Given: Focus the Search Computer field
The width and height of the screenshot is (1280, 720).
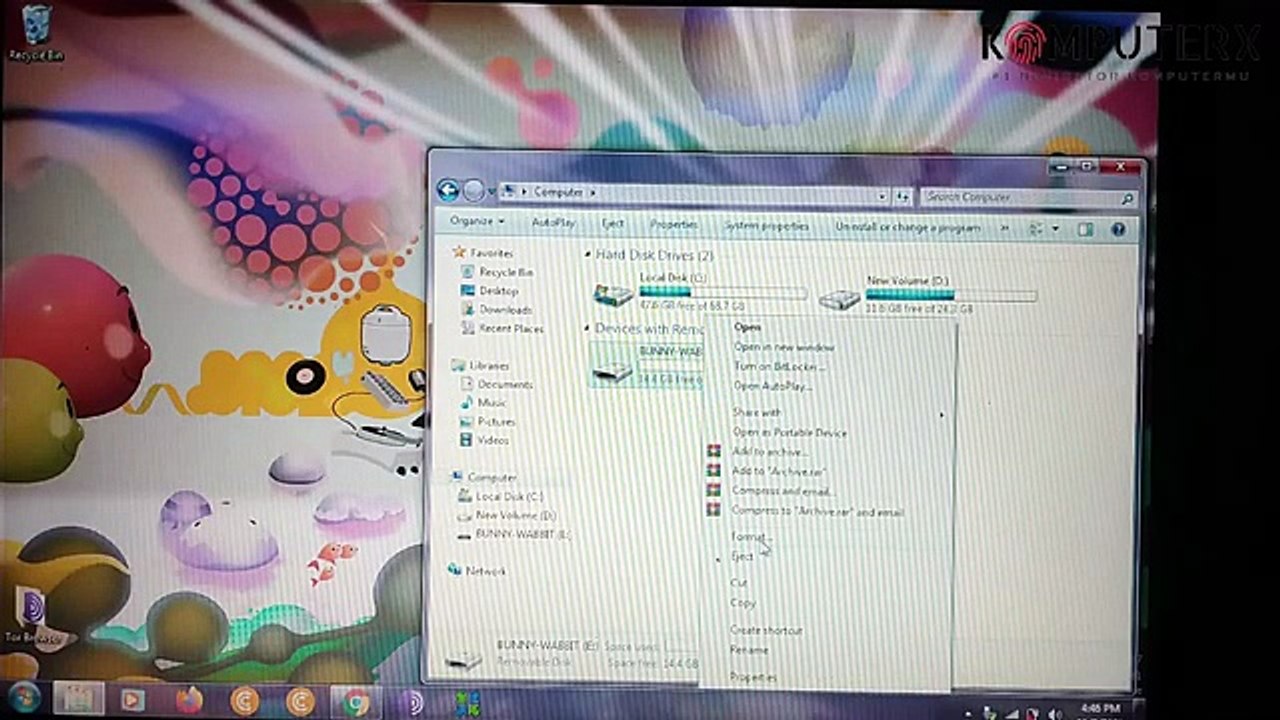Looking at the screenshot, I should [1028, 197].
